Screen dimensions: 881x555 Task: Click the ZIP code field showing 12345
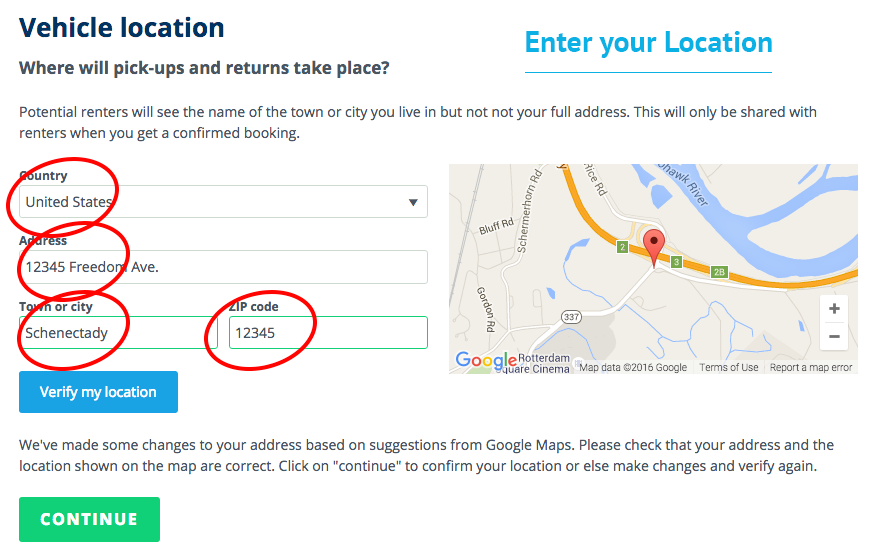pos(328,333)
